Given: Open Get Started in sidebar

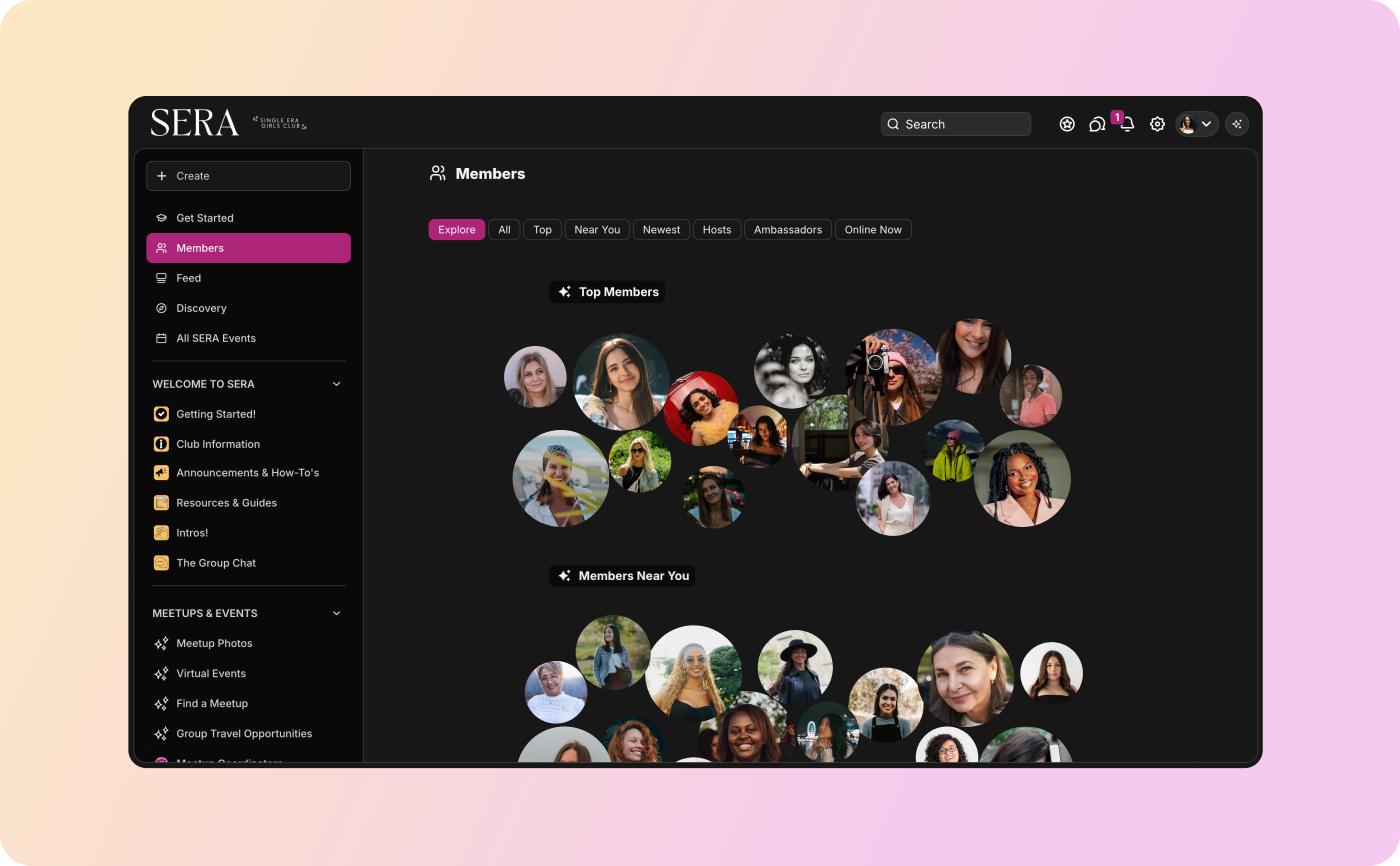Looking at the screenshot, I should (248, 218).
